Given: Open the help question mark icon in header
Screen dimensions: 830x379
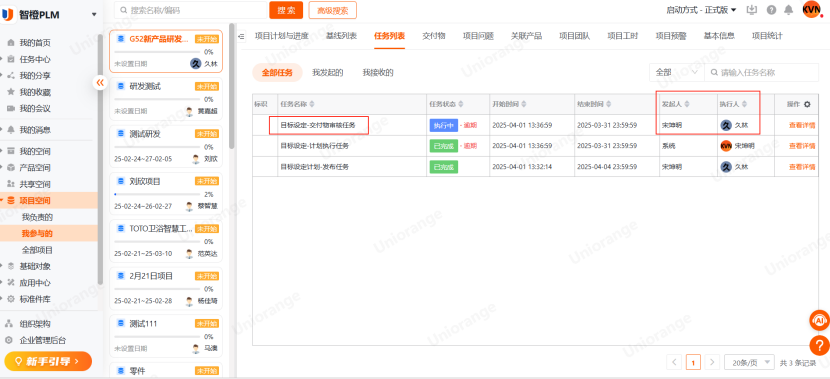Looking at the screenshot, I should pyautogui.click(x=771, y=10).
